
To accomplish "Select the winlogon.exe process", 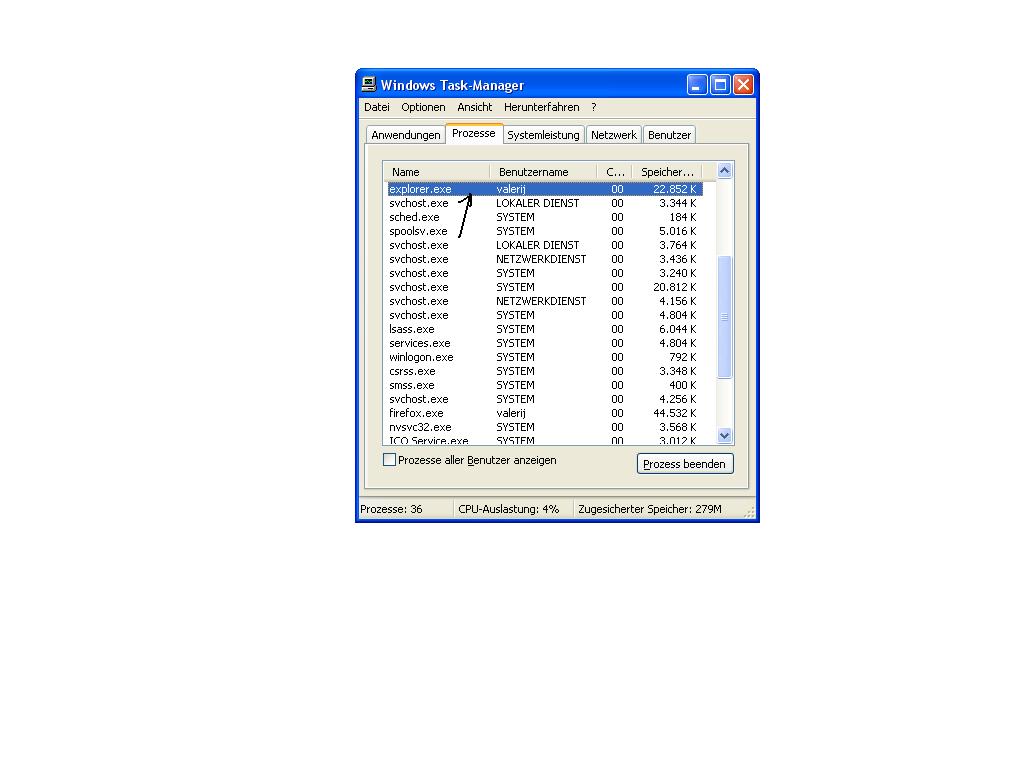I will [x=545, y=357].
